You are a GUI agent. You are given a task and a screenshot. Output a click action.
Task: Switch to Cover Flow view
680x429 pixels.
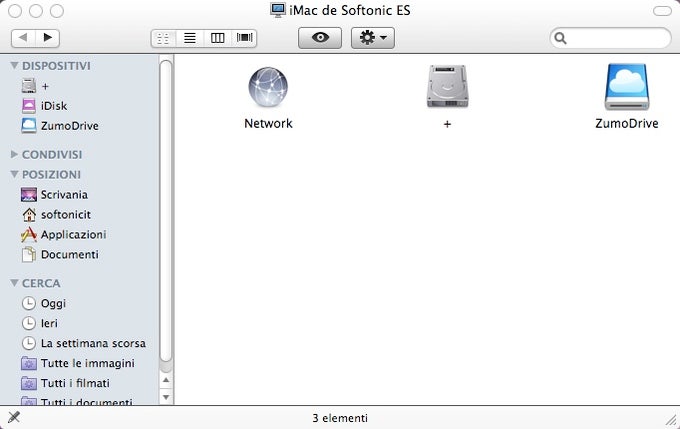point(245,38)
